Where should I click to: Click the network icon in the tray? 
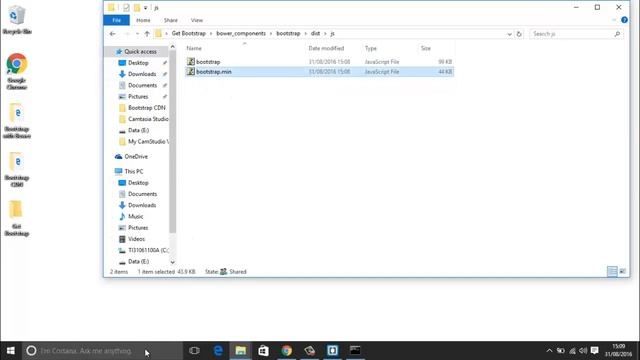pyautogui.click(x=572, y=351)
